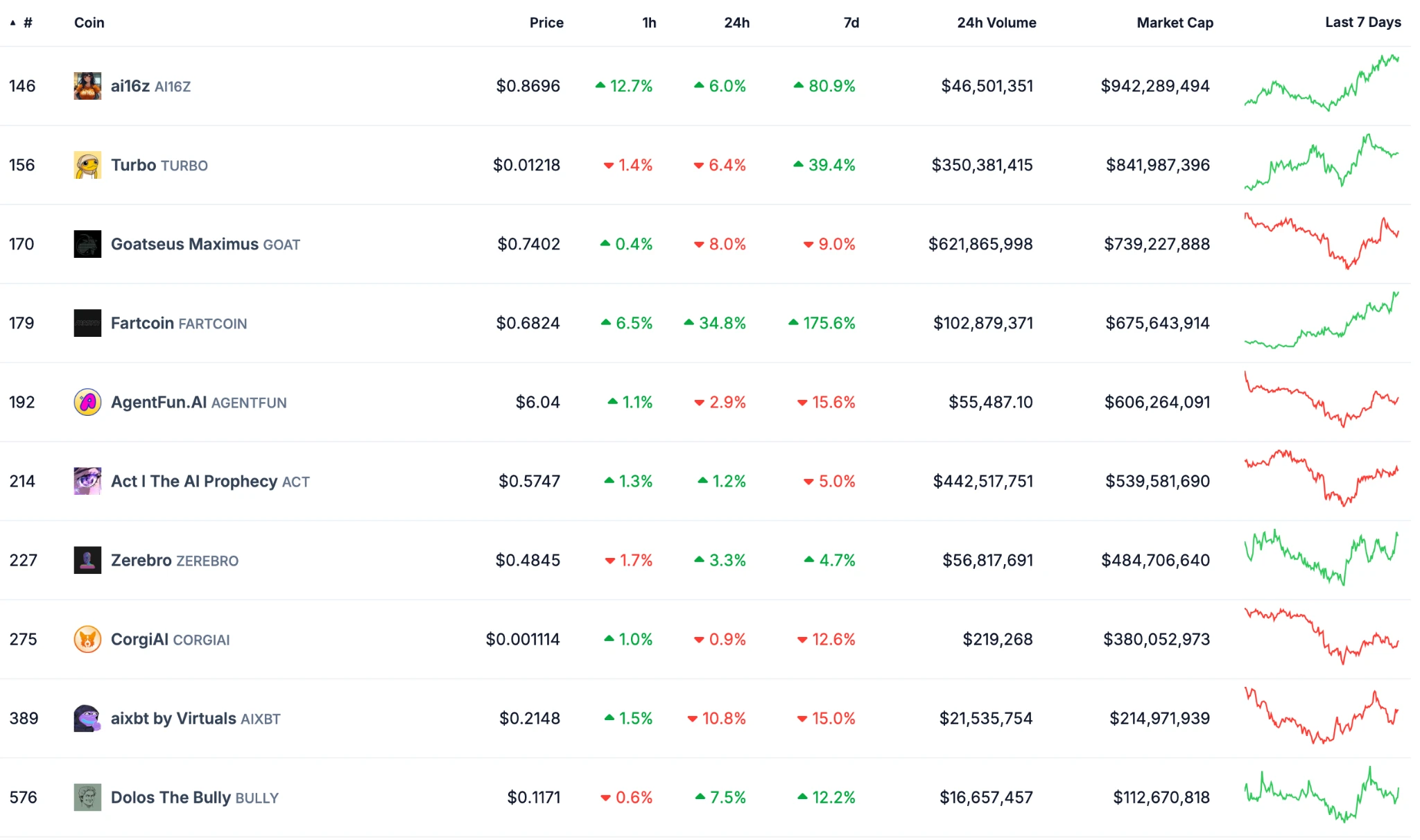The width and height of the screenshot is (1420, 840).
Task: Click the ai16z coin logo icon
Action: 87,86
